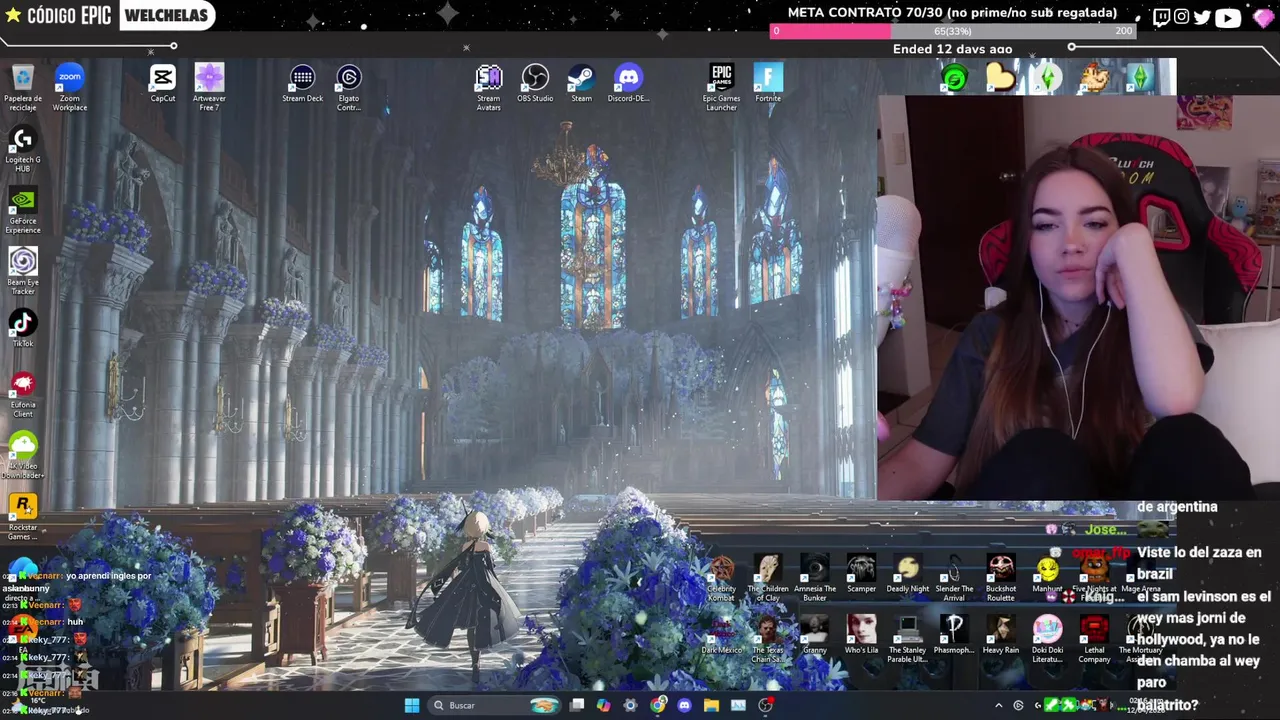The height and width of the screenshot is (720, 1280).
Task: Select the Celebrity Kombat game shortcut
Action: pos(721,578)
